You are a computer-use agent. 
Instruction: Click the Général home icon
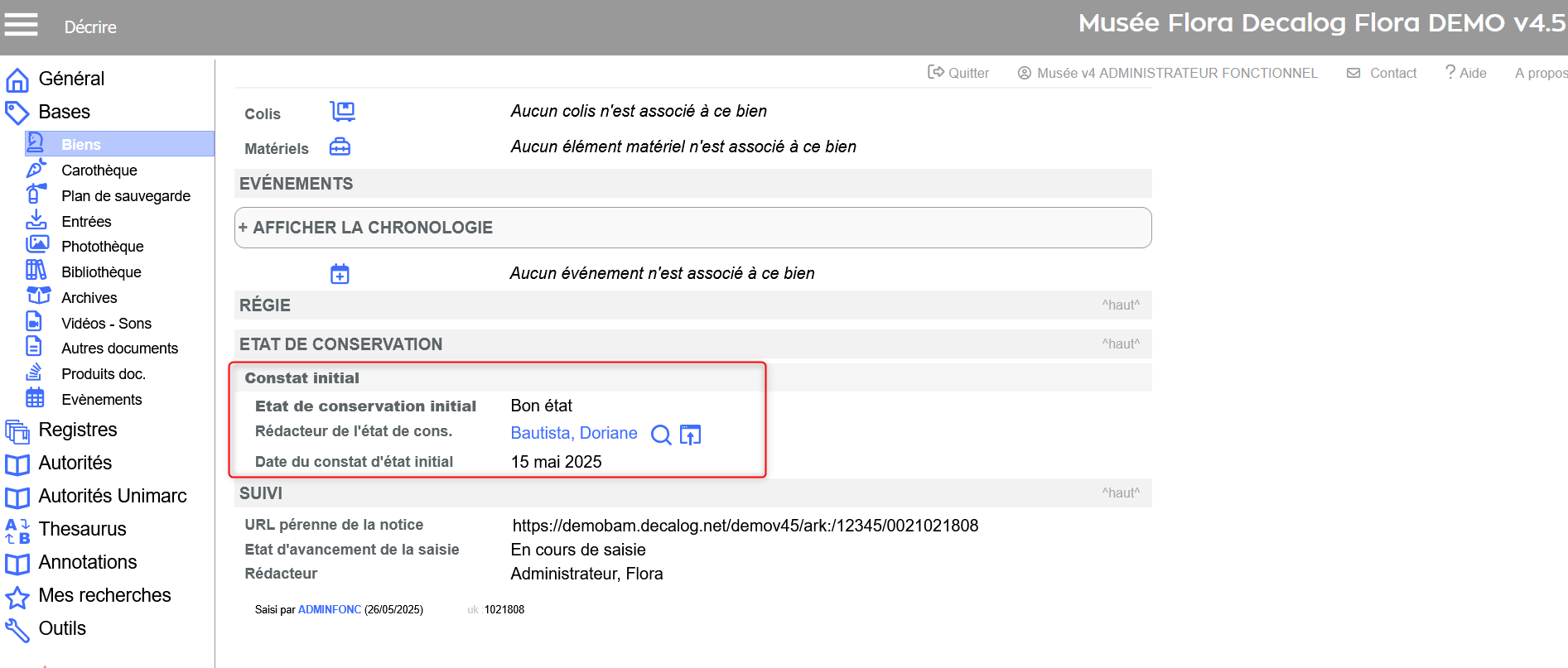tap(17, 79)
